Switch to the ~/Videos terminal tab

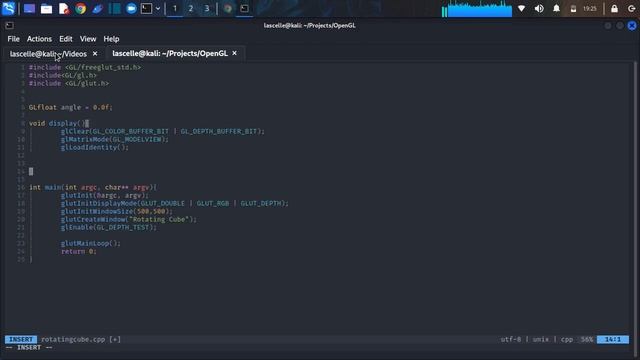click(x=48, y=53)
